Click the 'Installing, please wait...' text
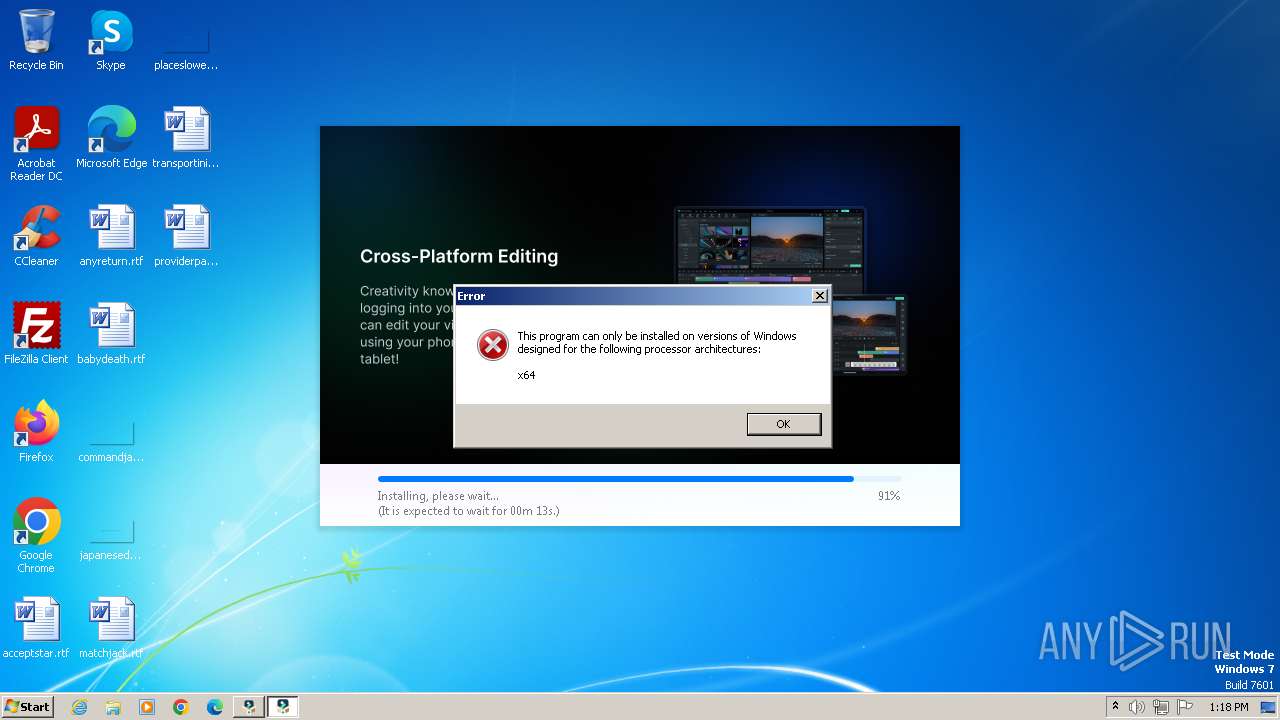This screenshot has height=720, width=1280. pos(438,496)
